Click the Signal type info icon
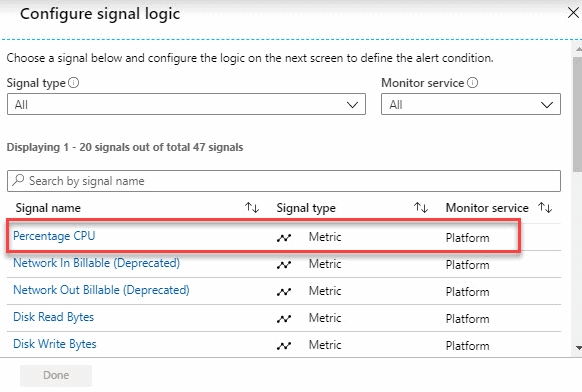This screenshot has width=582, height=392. point(73,82)
